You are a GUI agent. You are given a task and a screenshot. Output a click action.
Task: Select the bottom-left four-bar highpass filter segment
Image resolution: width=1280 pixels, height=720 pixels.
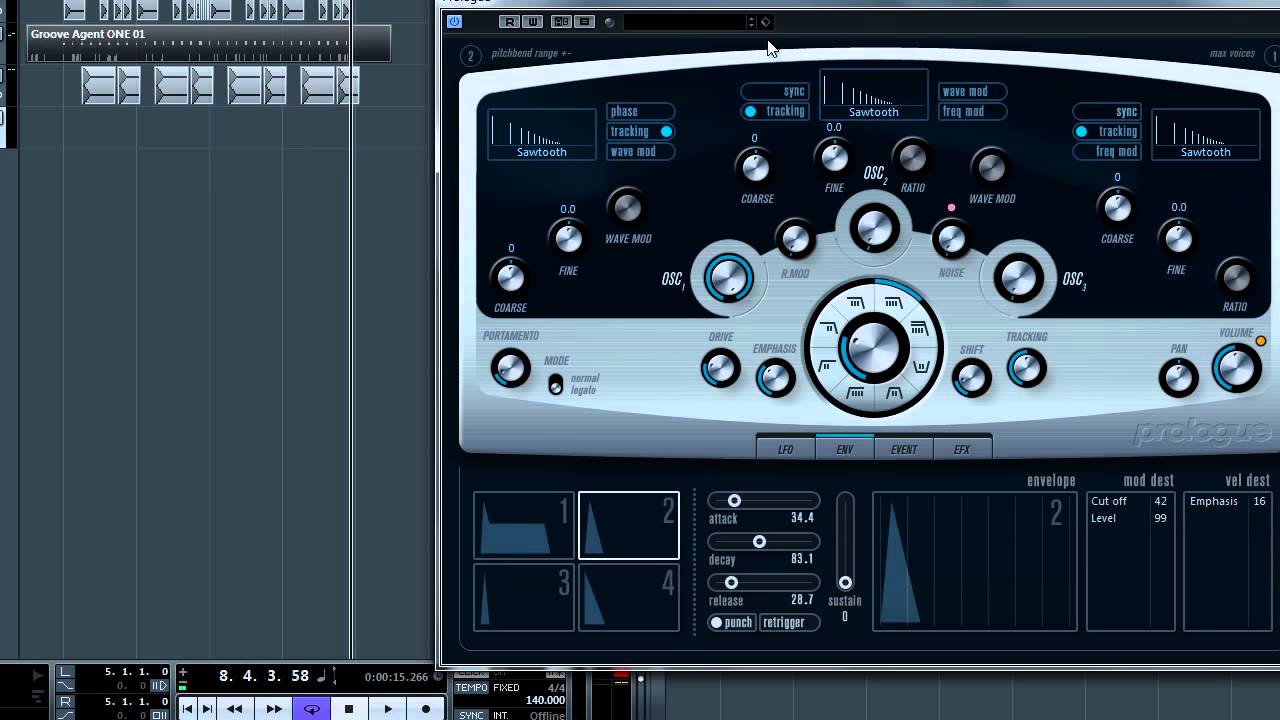pos(855,393)
